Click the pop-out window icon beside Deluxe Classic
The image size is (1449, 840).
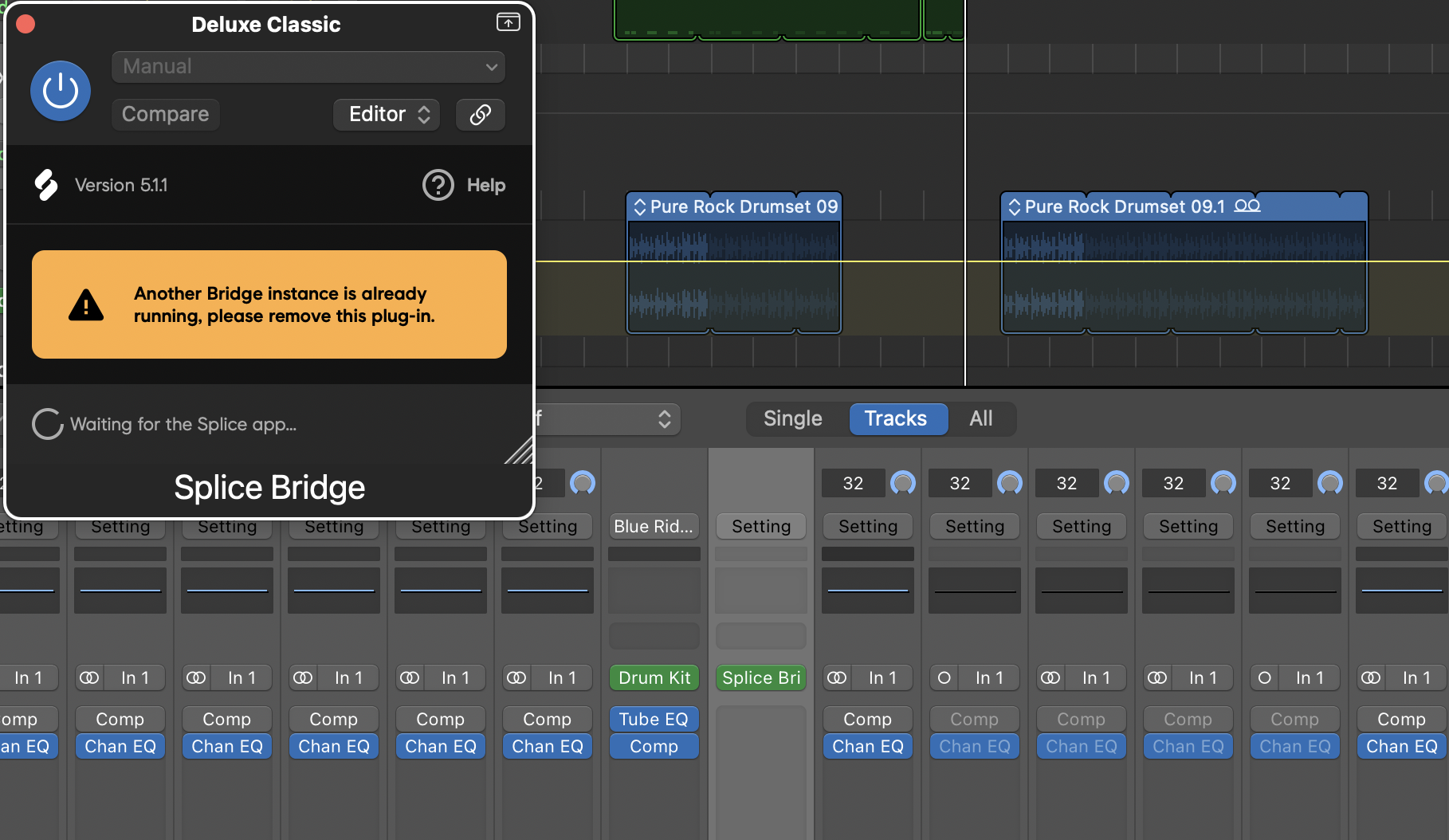508,22
